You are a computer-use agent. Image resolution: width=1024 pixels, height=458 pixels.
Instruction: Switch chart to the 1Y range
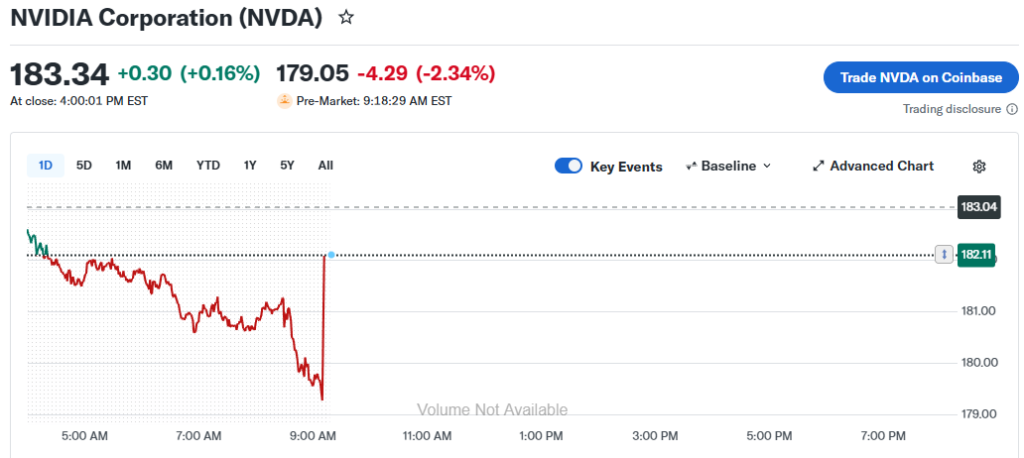click(250, 165)
